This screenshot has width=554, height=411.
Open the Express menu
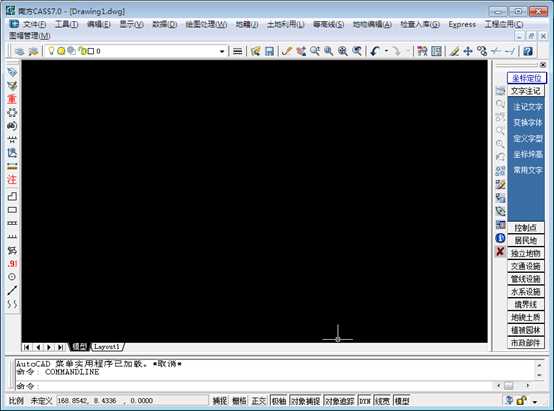(462, 24)
